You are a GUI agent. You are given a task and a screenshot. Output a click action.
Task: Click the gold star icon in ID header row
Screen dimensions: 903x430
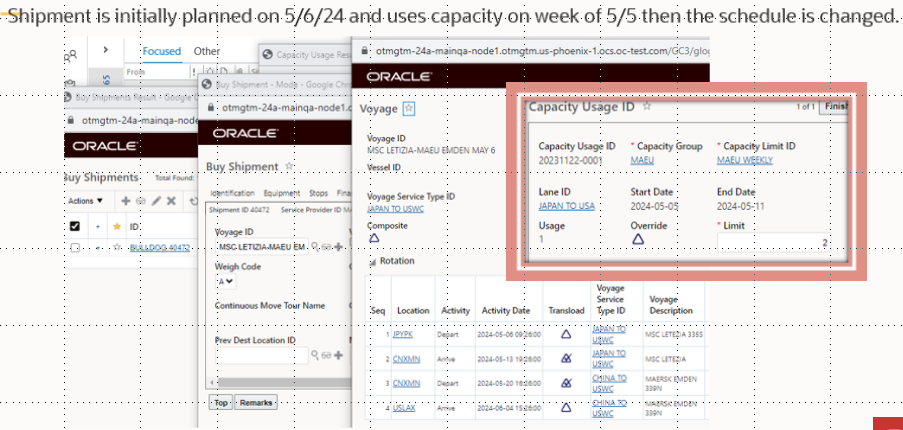click(117, 227)
